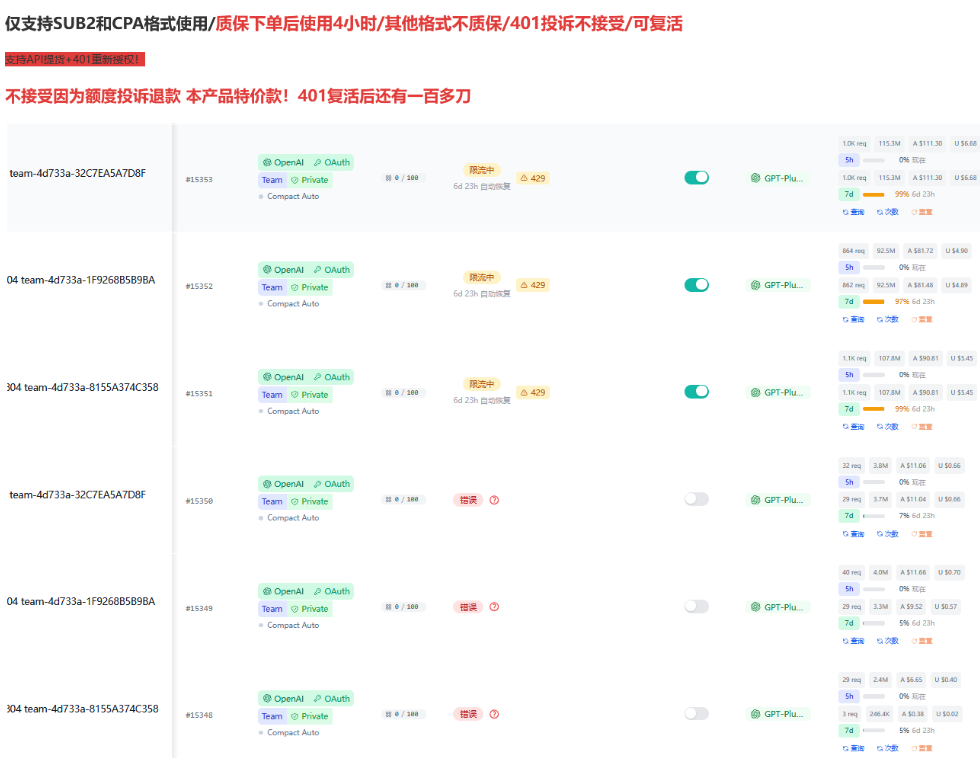
Task: Click the orange 重置 link in row #15353
Action: tap(922, 212)
